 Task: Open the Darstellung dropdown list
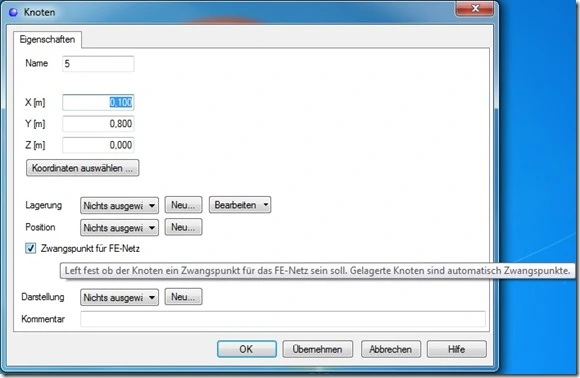click(x=119, y=297)
